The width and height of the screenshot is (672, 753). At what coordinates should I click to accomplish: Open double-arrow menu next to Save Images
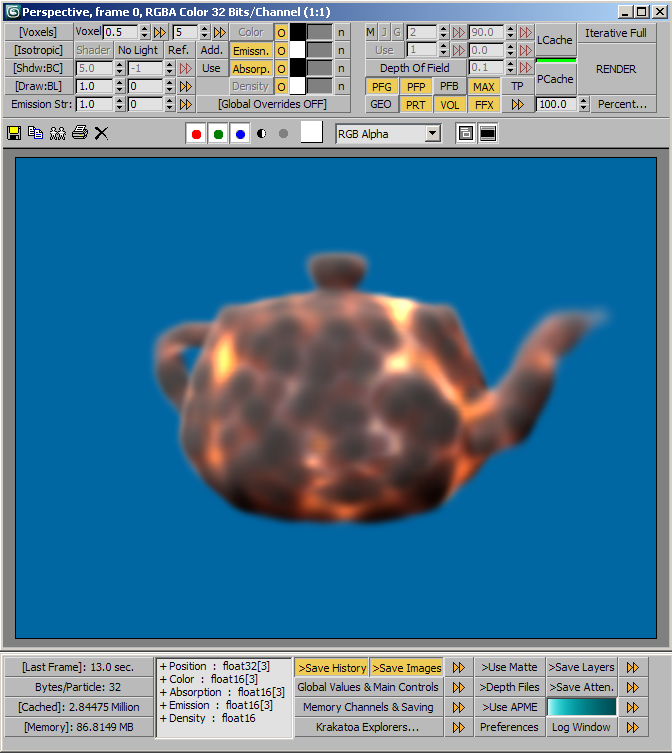click(458, 668)
